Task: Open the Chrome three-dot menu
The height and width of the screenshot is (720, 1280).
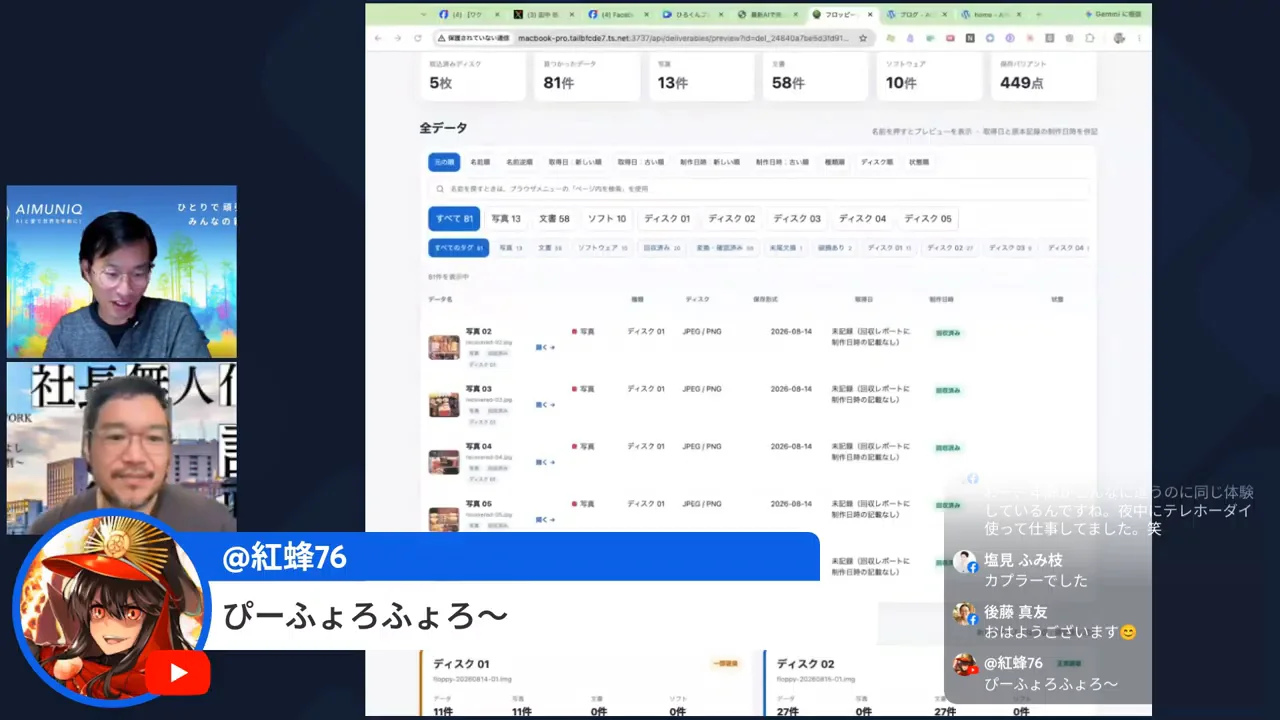Action: coord(1139,38)
